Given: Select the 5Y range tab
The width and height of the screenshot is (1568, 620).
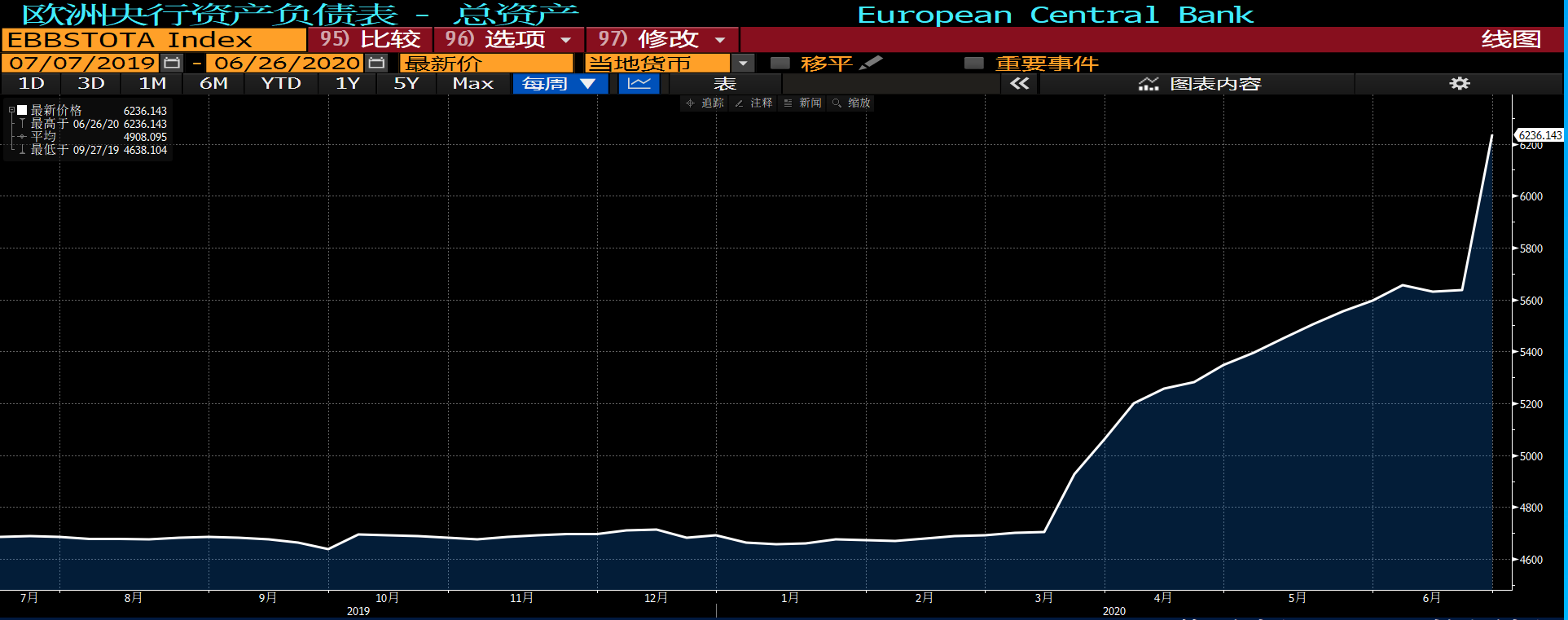Looking at the screenshot, I should pyautogui.click(x=406, y=83).
